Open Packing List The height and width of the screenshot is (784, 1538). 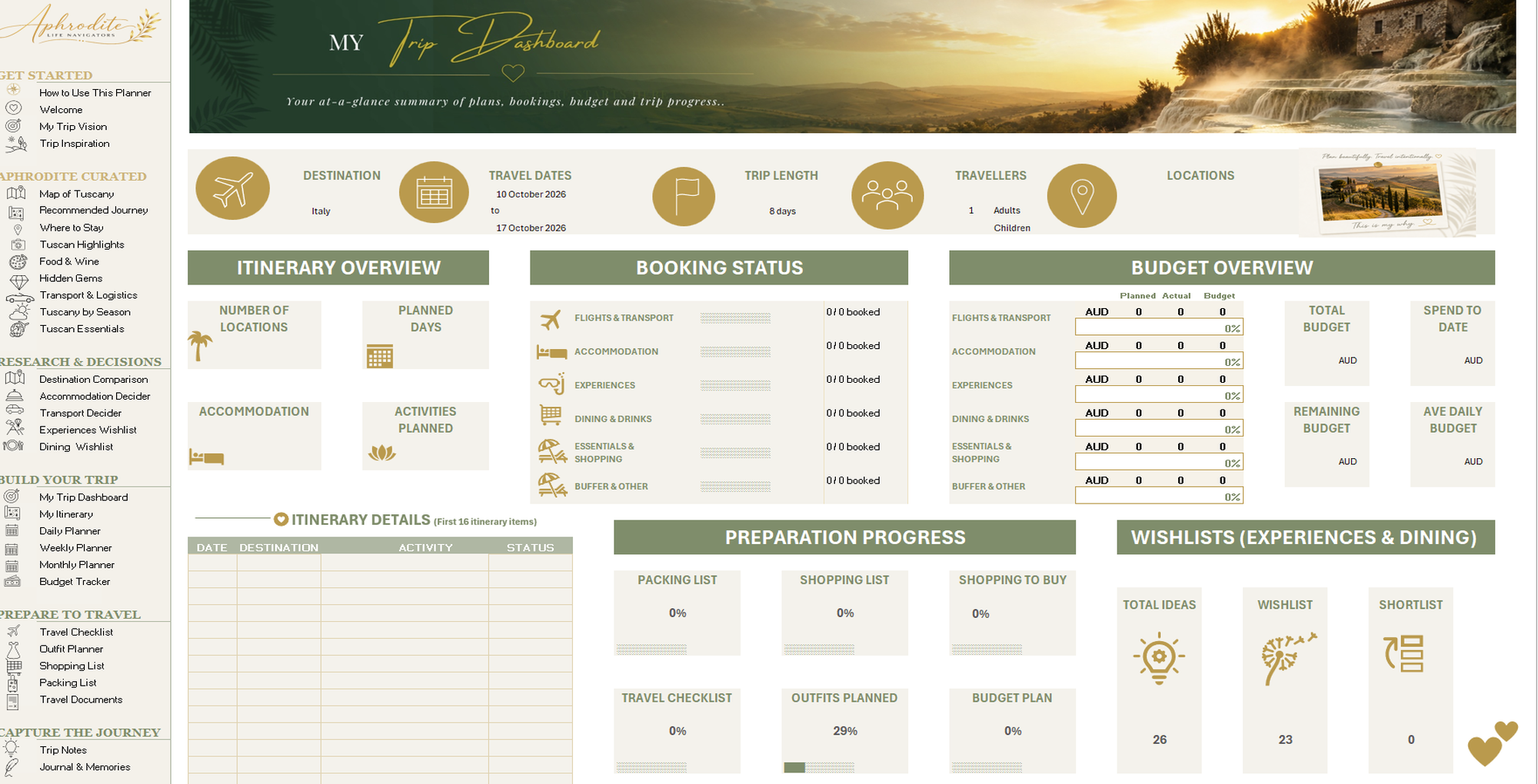pyautogui.click(x=68, y=683)
